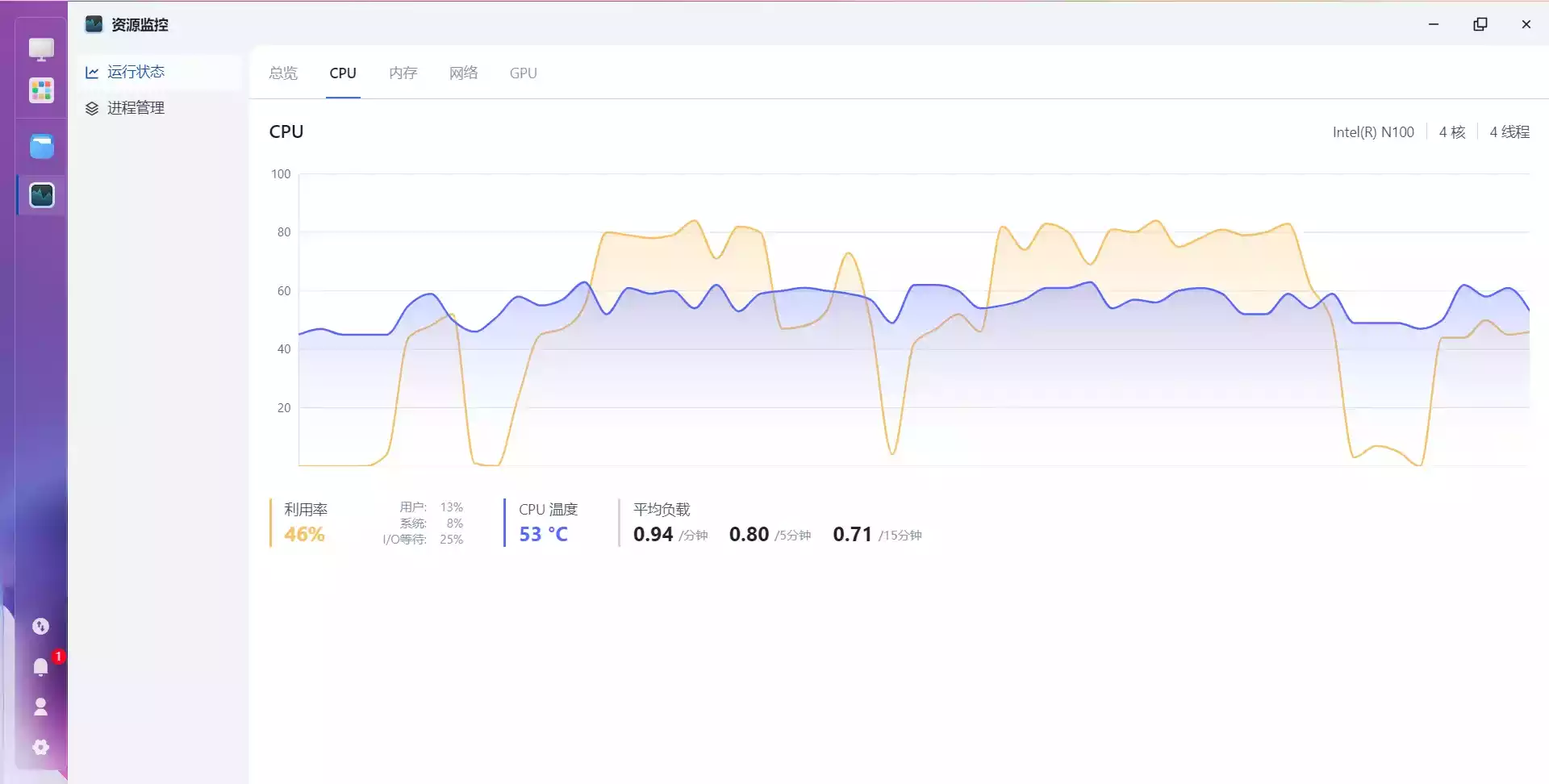The height and width of the screenshot is (784, 1549).
Task: Click the 资源监控 title bar app icon
Action: 94,24
